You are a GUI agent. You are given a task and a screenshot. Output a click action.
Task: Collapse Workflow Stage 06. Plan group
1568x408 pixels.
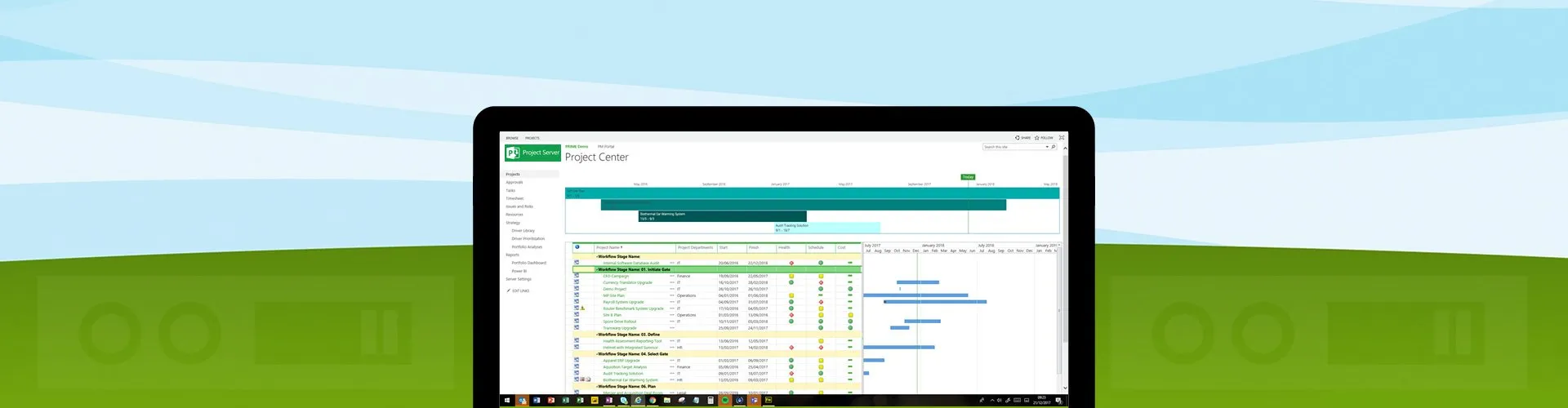[596, 387]
